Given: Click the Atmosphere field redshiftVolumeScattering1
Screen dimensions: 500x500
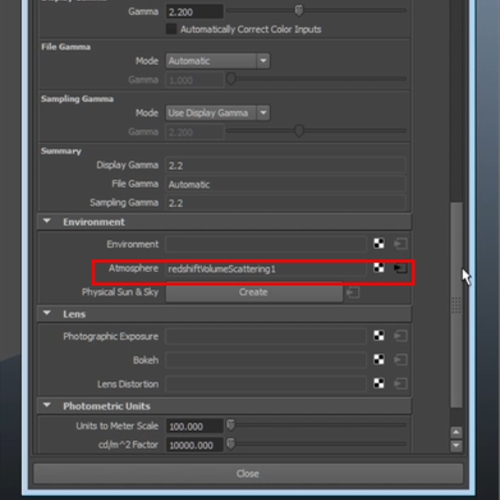Looking at the screenshot, I should [x=266, y=269].
